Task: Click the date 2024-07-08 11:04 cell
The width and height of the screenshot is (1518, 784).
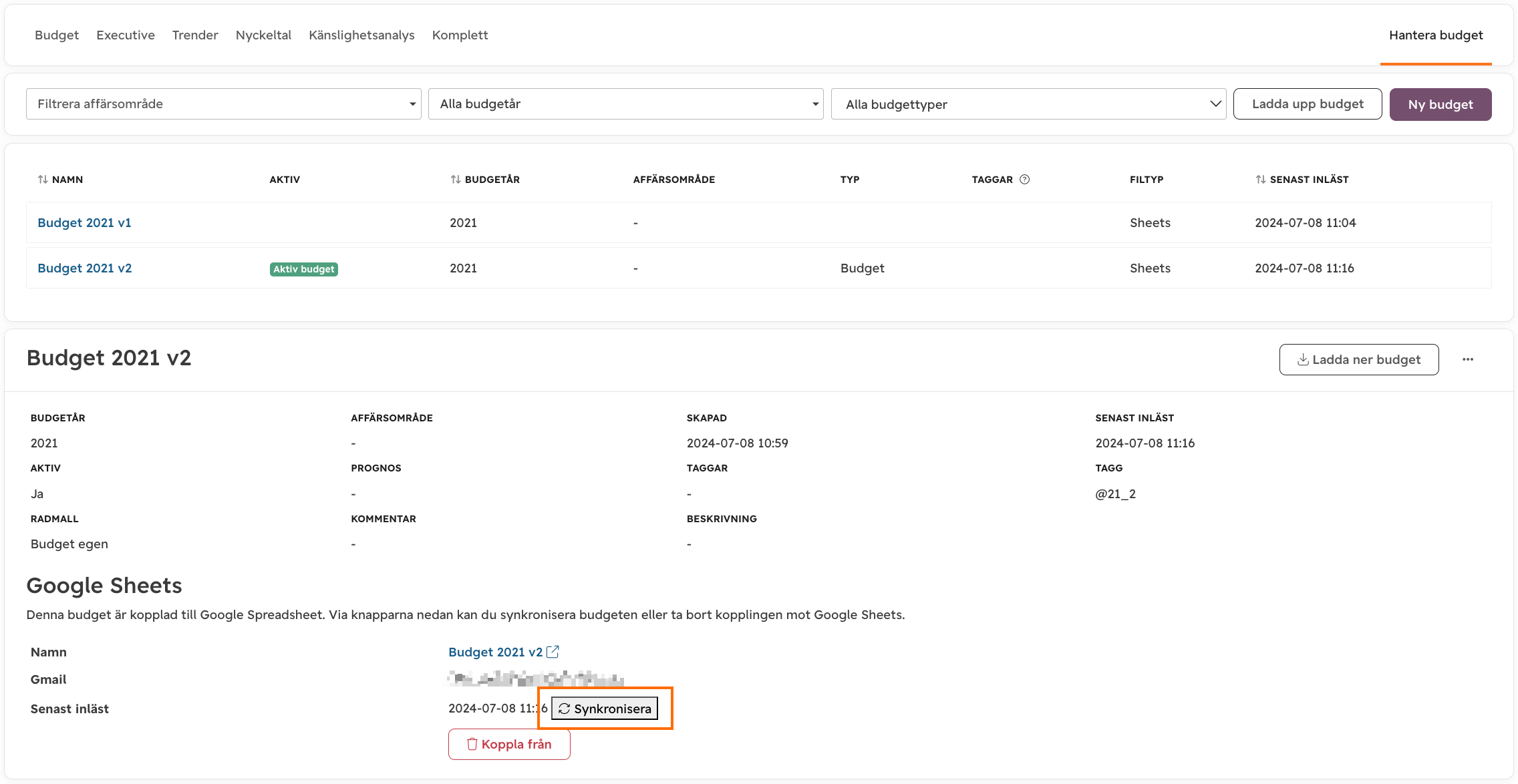Action: pyautogui.click(x=1305, y=222)
